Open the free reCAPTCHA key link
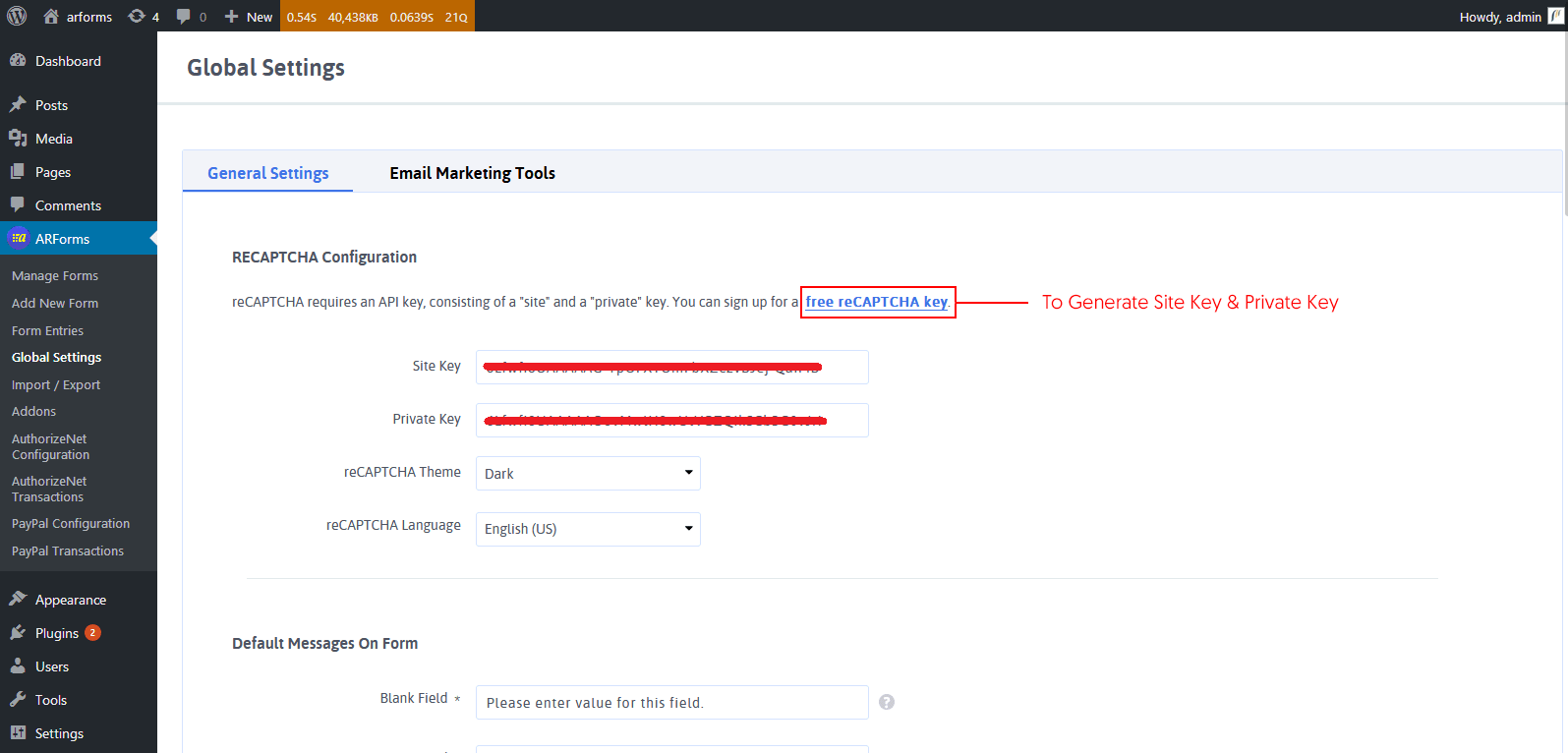 (x=876, y=302)
